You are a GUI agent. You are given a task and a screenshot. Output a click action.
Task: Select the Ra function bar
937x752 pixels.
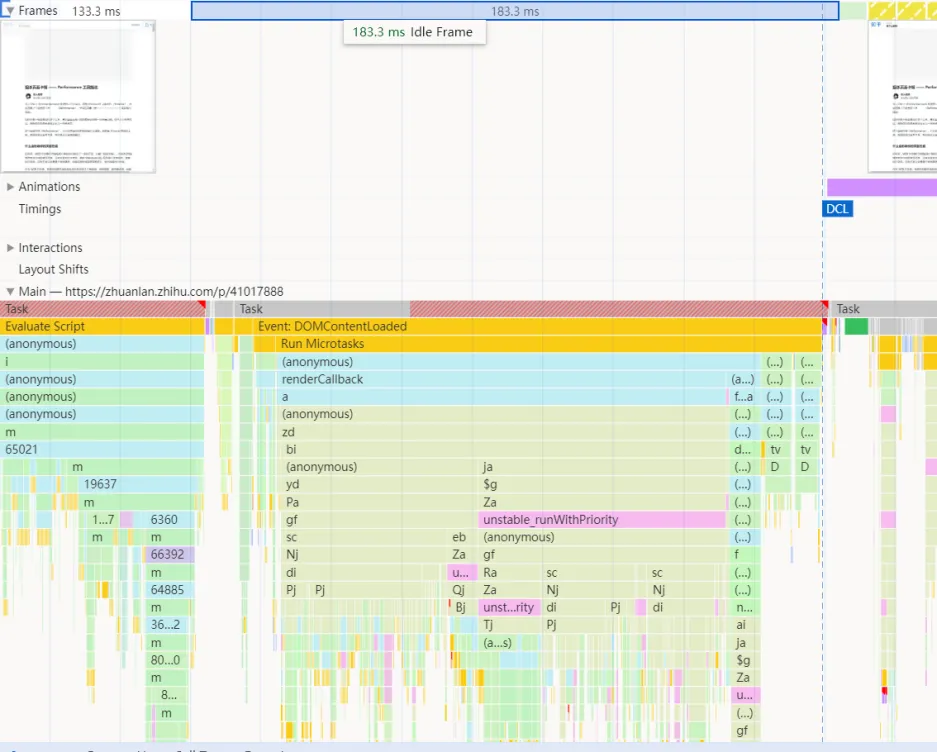click(510, 572)
